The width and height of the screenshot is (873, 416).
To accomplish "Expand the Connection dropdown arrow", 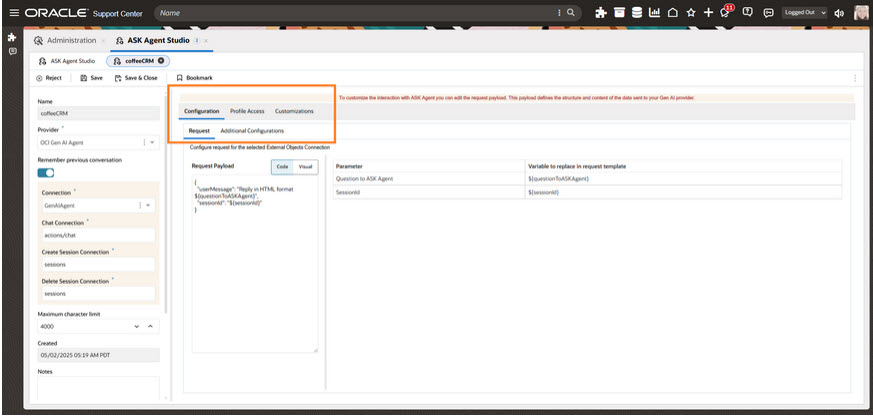I will (148, 205).
